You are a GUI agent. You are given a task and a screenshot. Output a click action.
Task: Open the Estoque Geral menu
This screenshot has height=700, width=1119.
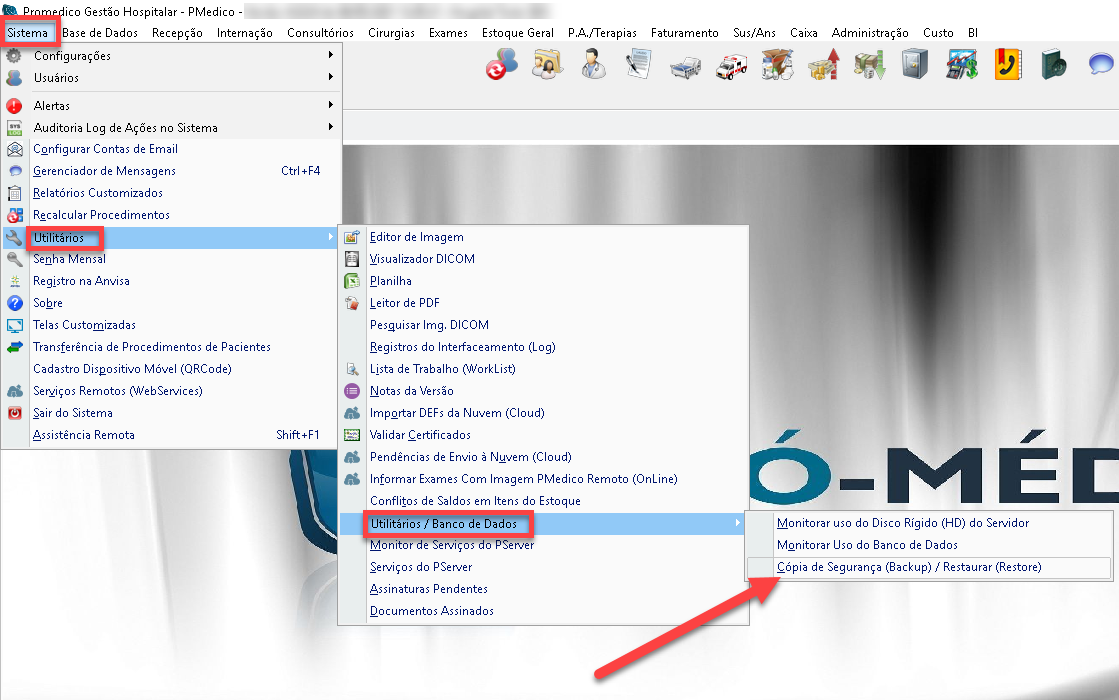[518, 33]
